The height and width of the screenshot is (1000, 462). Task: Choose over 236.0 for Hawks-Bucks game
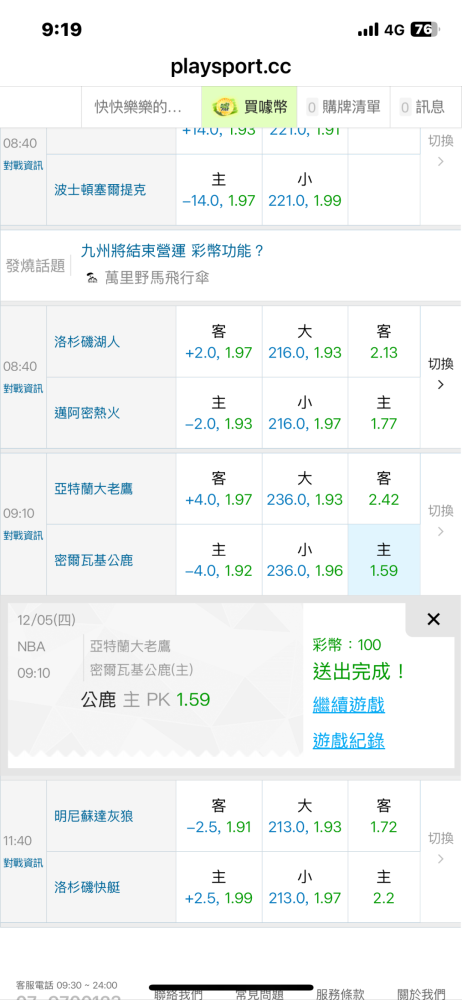[x=305, y=489]
